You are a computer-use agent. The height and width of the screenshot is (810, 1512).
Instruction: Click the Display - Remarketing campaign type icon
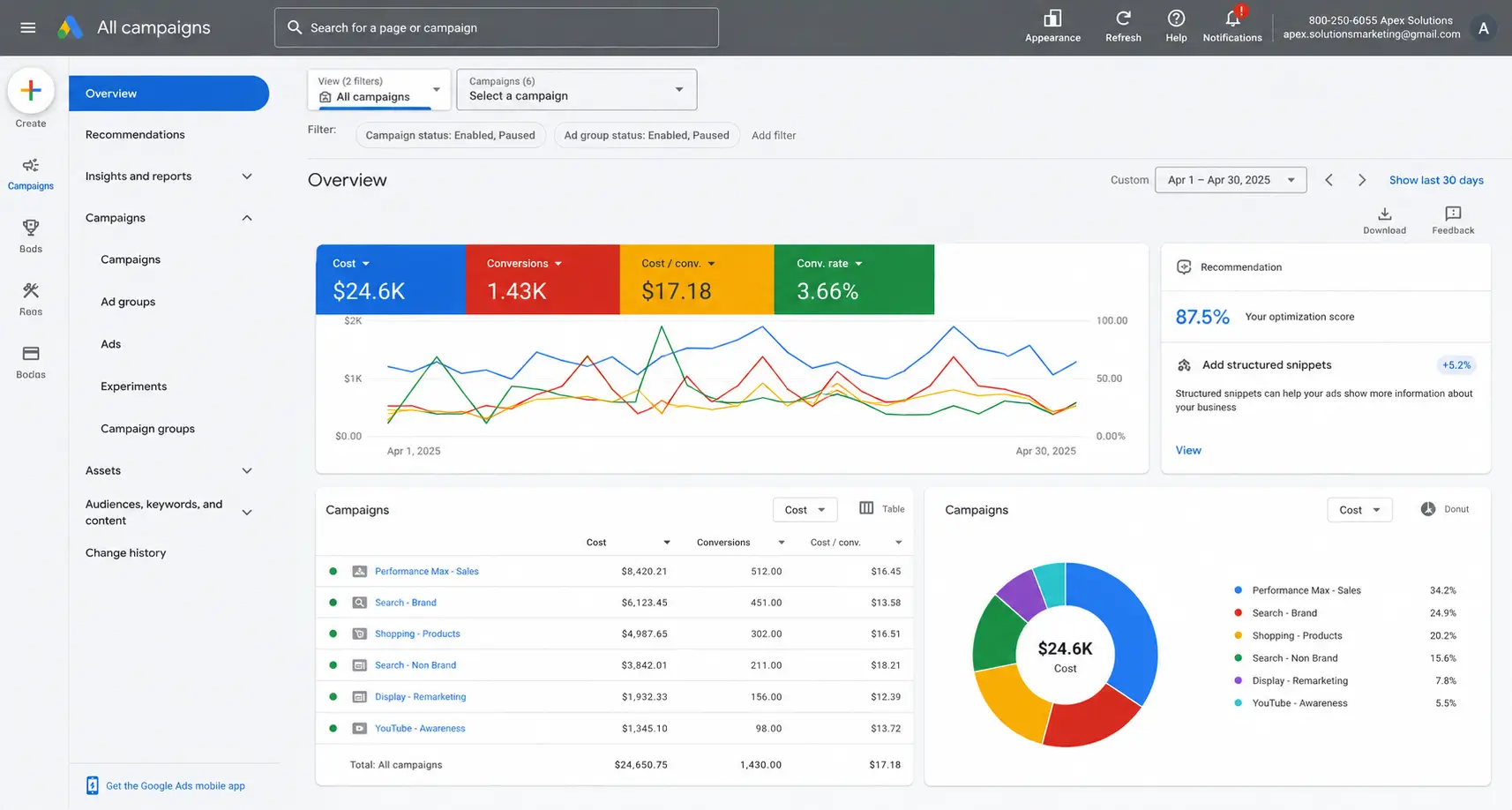point(359,697)
